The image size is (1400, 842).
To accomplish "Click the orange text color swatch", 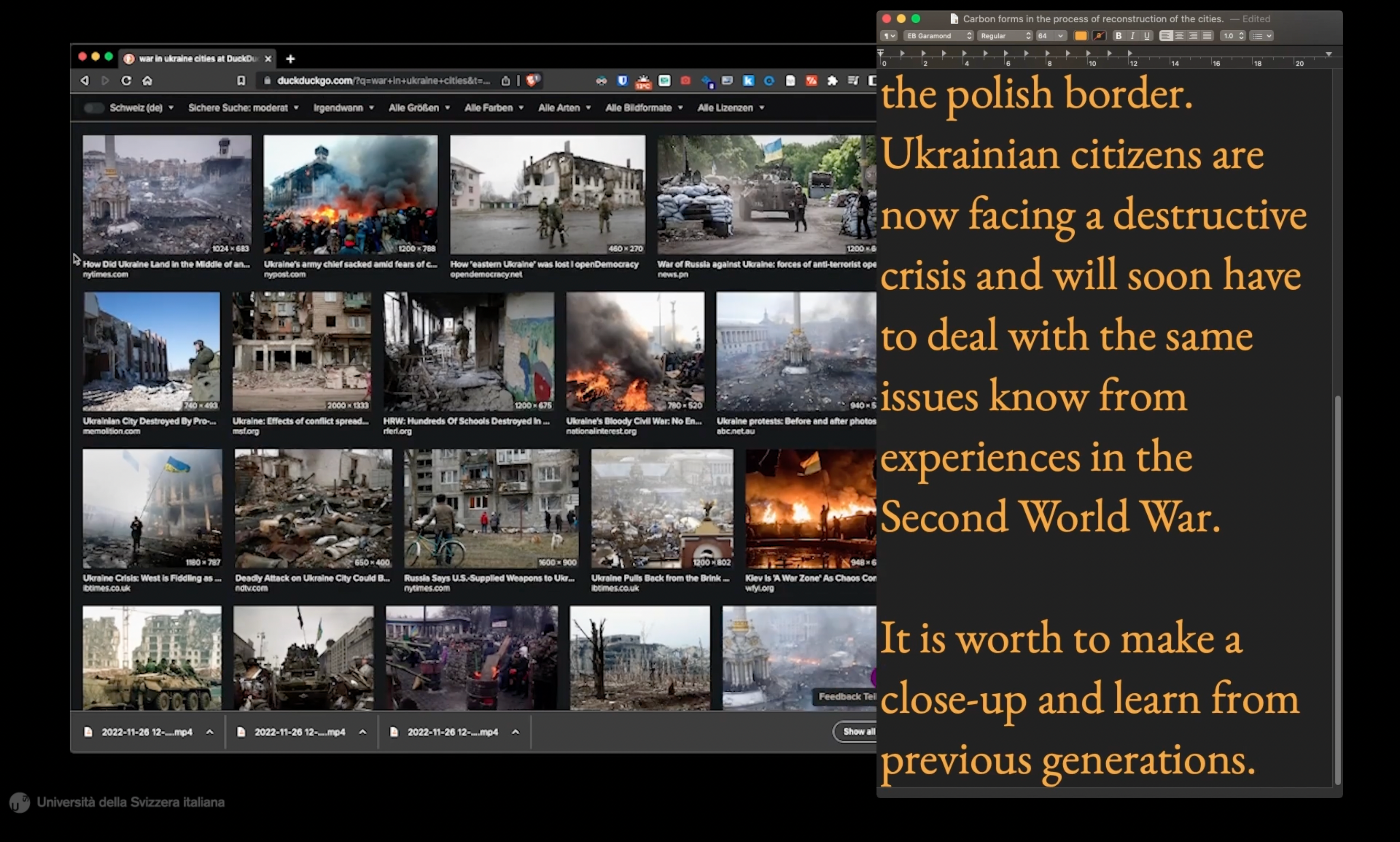I will pos(1081,36).
